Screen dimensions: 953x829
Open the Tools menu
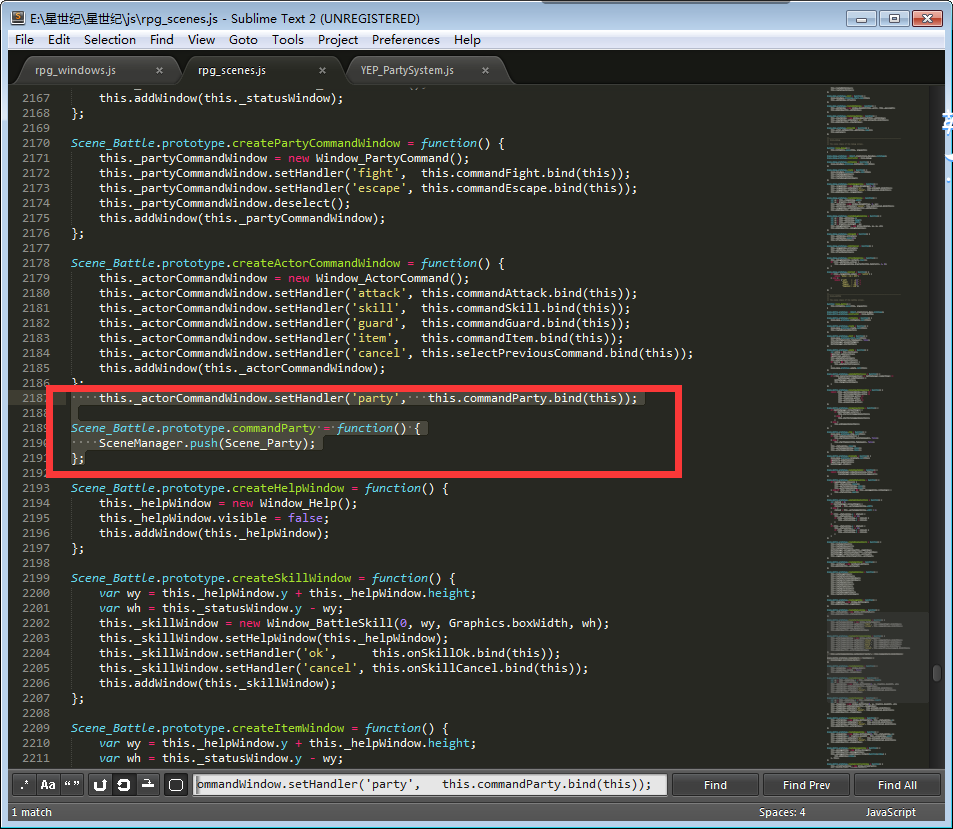[287, 40]
